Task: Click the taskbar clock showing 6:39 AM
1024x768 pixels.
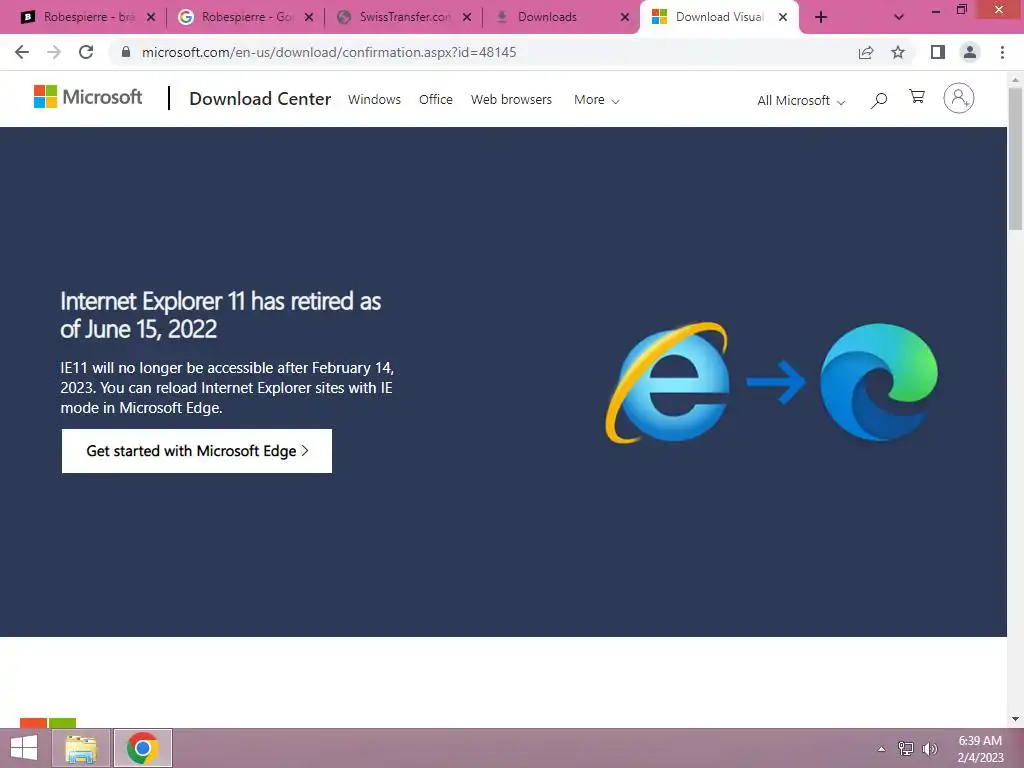Action: tap(980, 749)
